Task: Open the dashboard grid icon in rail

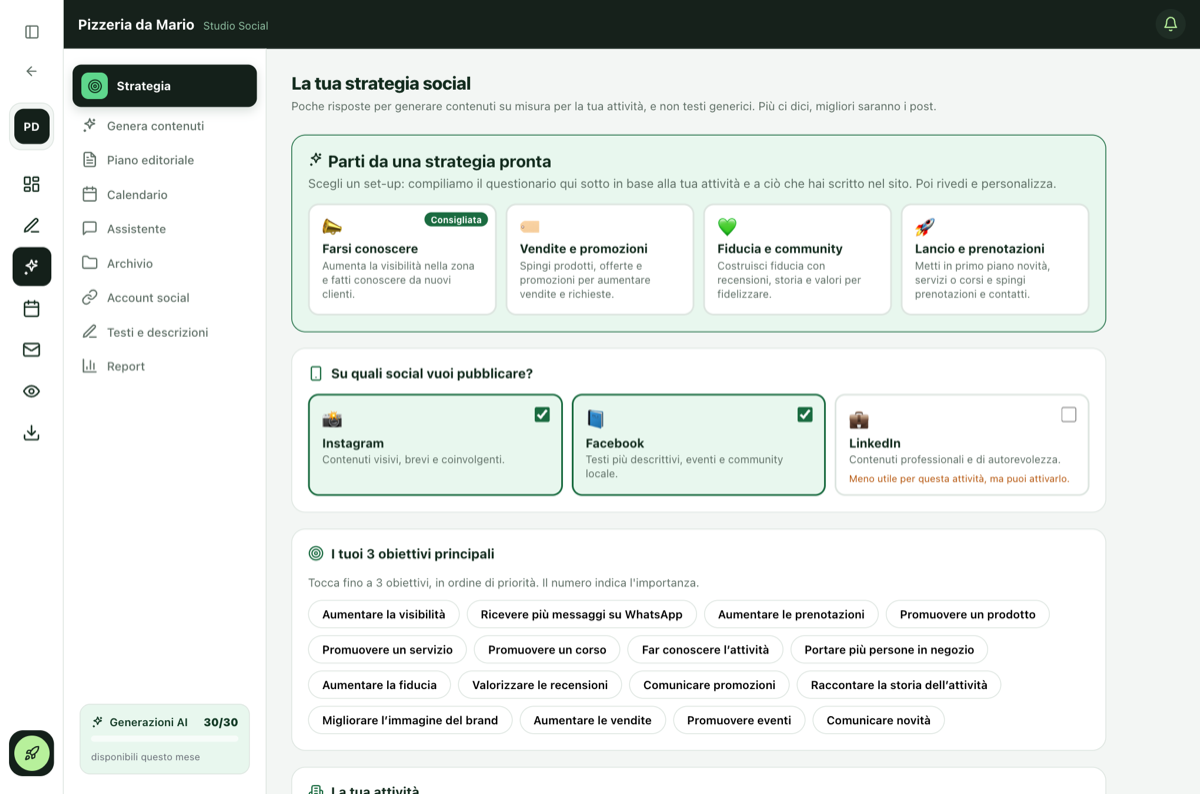Action: coord(32,184)
